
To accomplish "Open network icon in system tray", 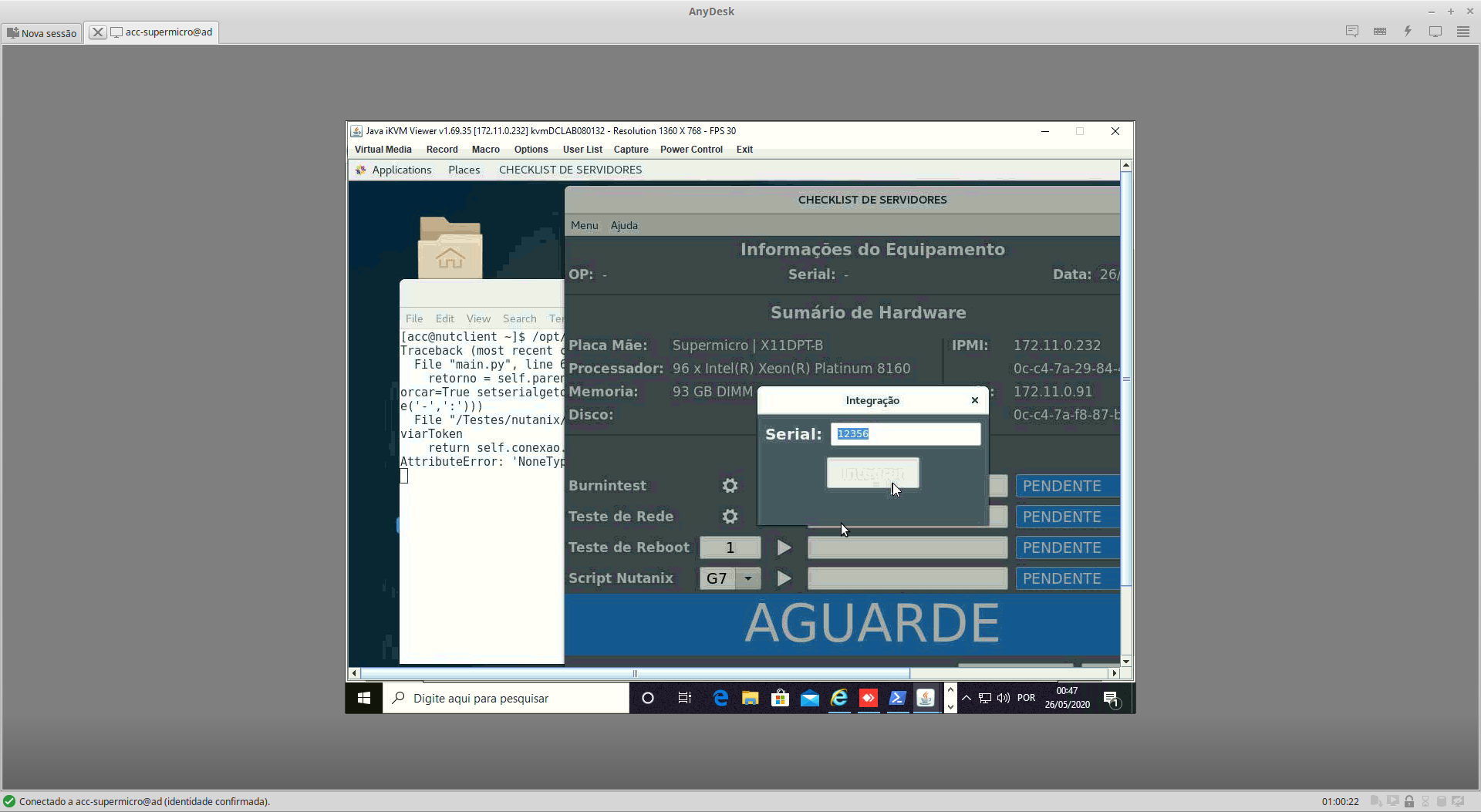I will click(x=985, y=698).
